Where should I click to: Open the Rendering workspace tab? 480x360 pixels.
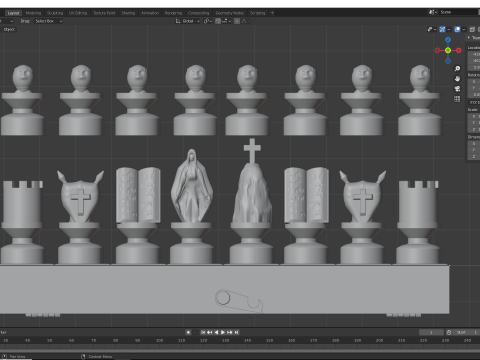pos(173,13)
